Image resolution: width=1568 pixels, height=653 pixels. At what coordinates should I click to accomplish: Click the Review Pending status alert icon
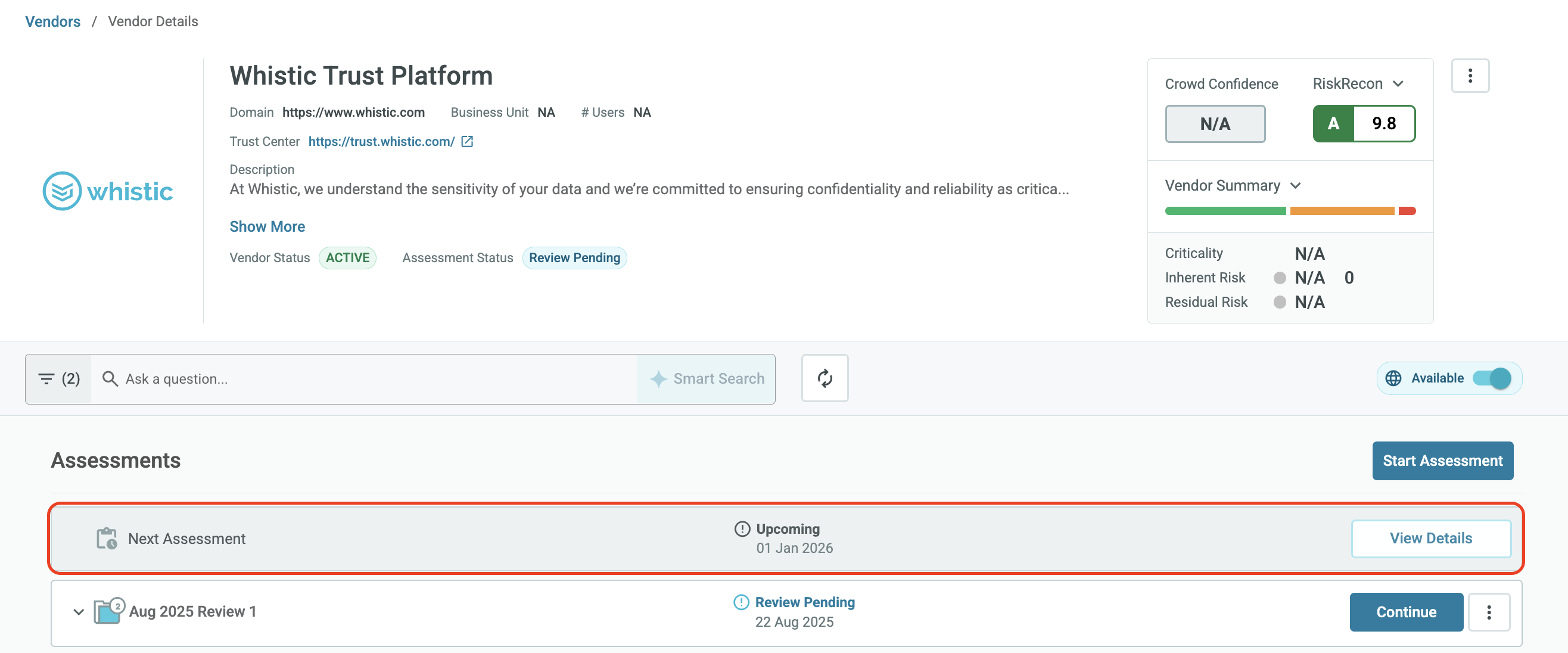[x=741, y=602]
